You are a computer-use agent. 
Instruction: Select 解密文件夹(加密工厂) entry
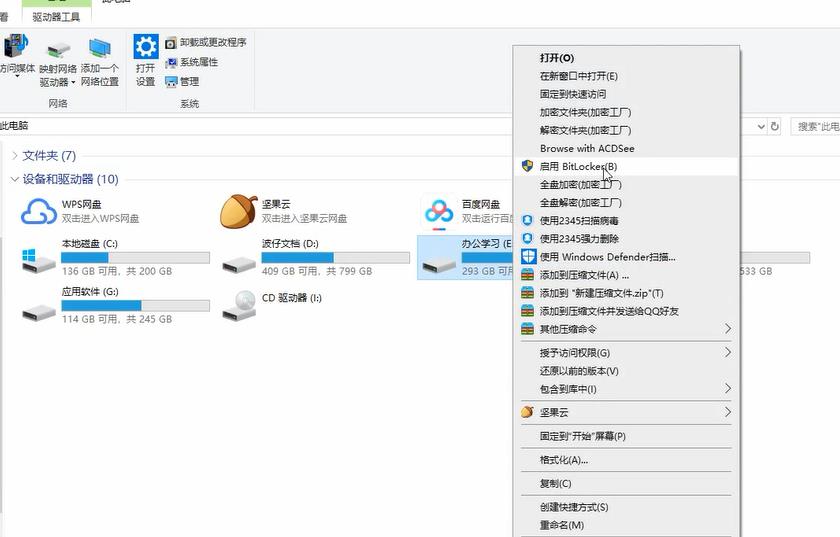[627, 130]
